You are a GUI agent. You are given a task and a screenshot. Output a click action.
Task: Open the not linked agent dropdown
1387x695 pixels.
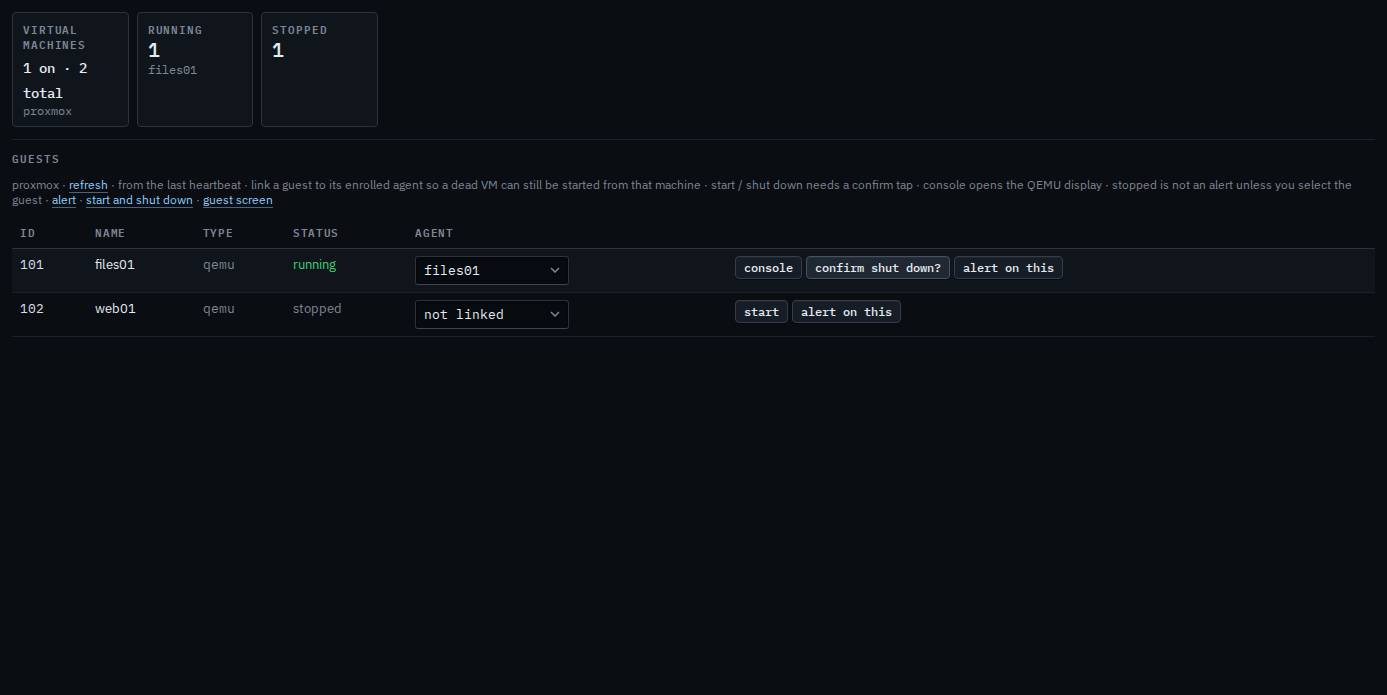point(492,314)
